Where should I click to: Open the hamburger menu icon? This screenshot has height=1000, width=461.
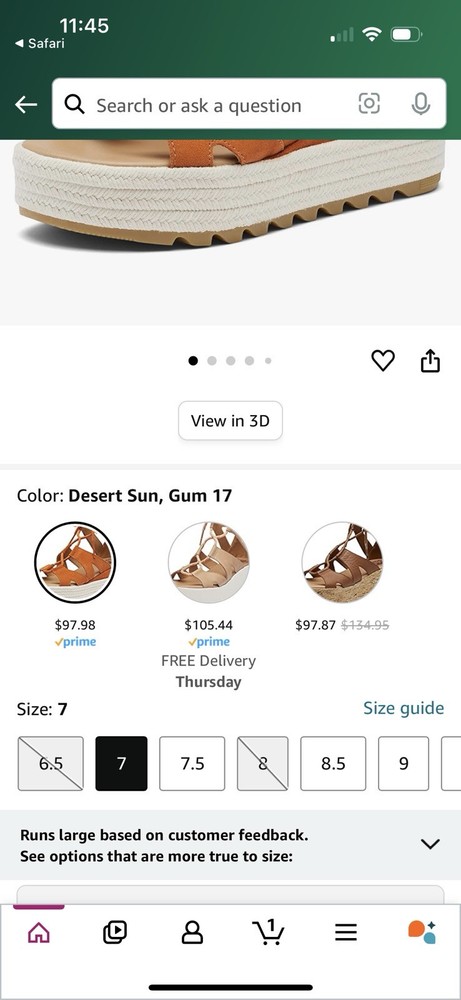(346, 933)
